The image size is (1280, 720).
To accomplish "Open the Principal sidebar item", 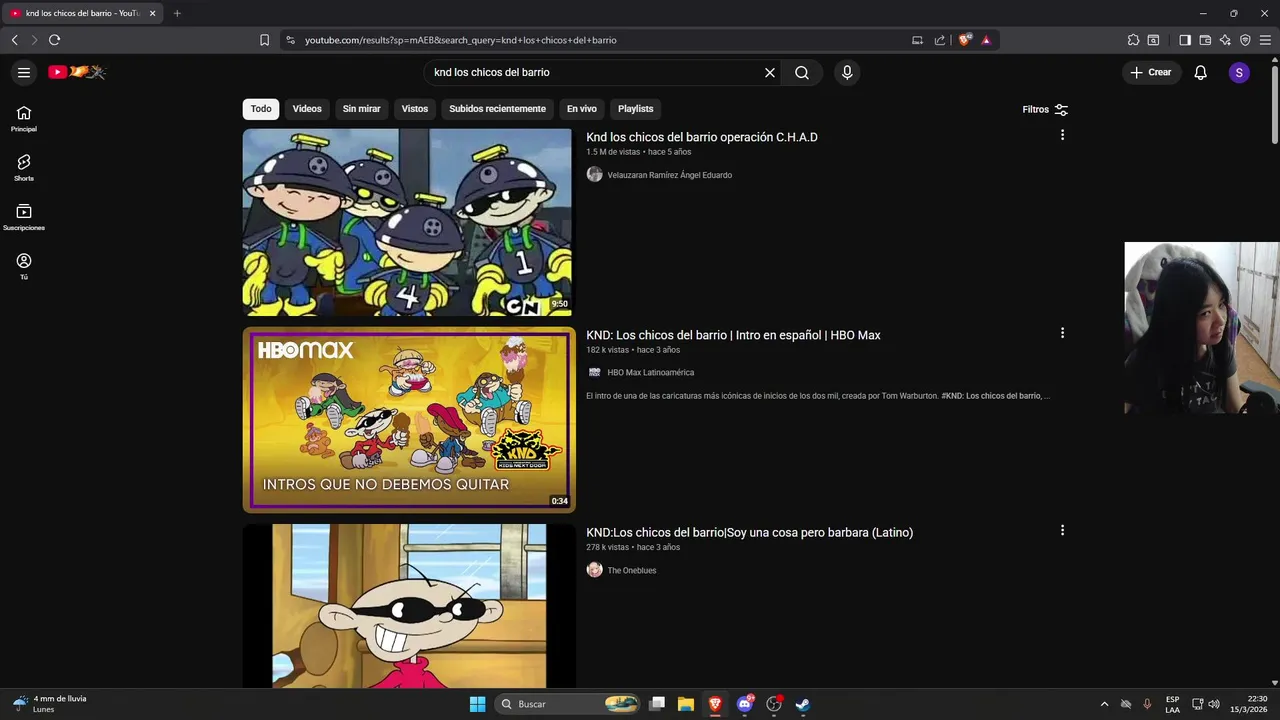I will click(24, 119).
